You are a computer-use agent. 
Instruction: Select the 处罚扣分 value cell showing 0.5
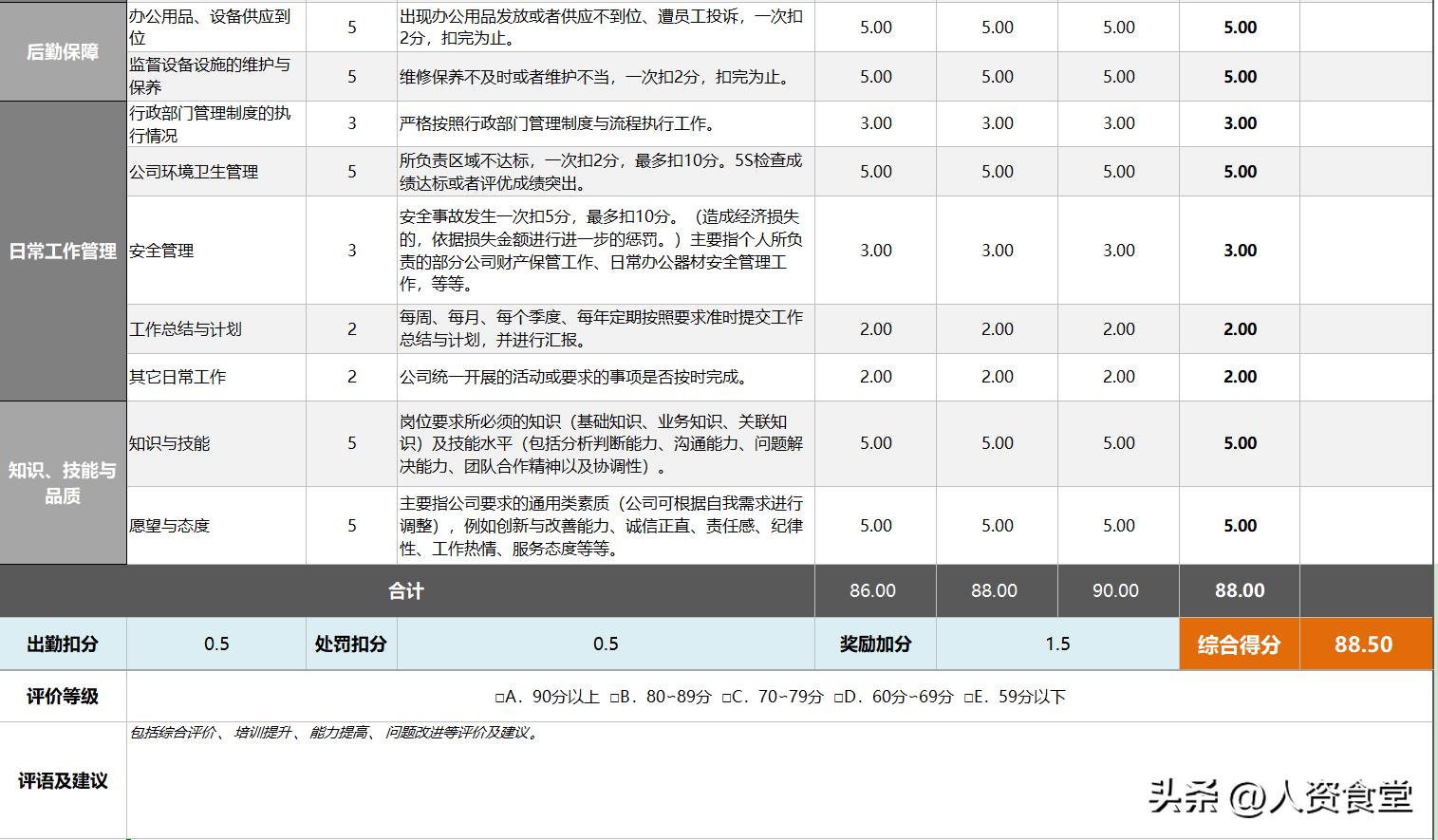click(605, 644)
